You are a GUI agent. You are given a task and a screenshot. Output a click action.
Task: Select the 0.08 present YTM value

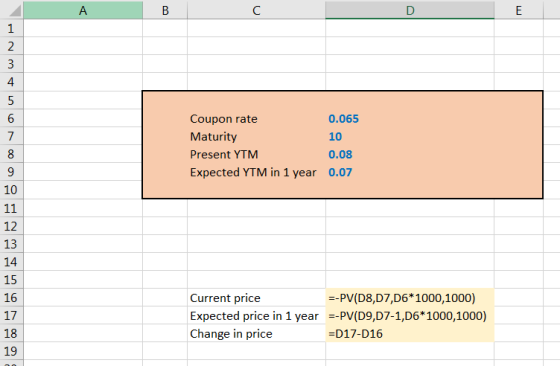pyautogui.click(x=340, y=154)
